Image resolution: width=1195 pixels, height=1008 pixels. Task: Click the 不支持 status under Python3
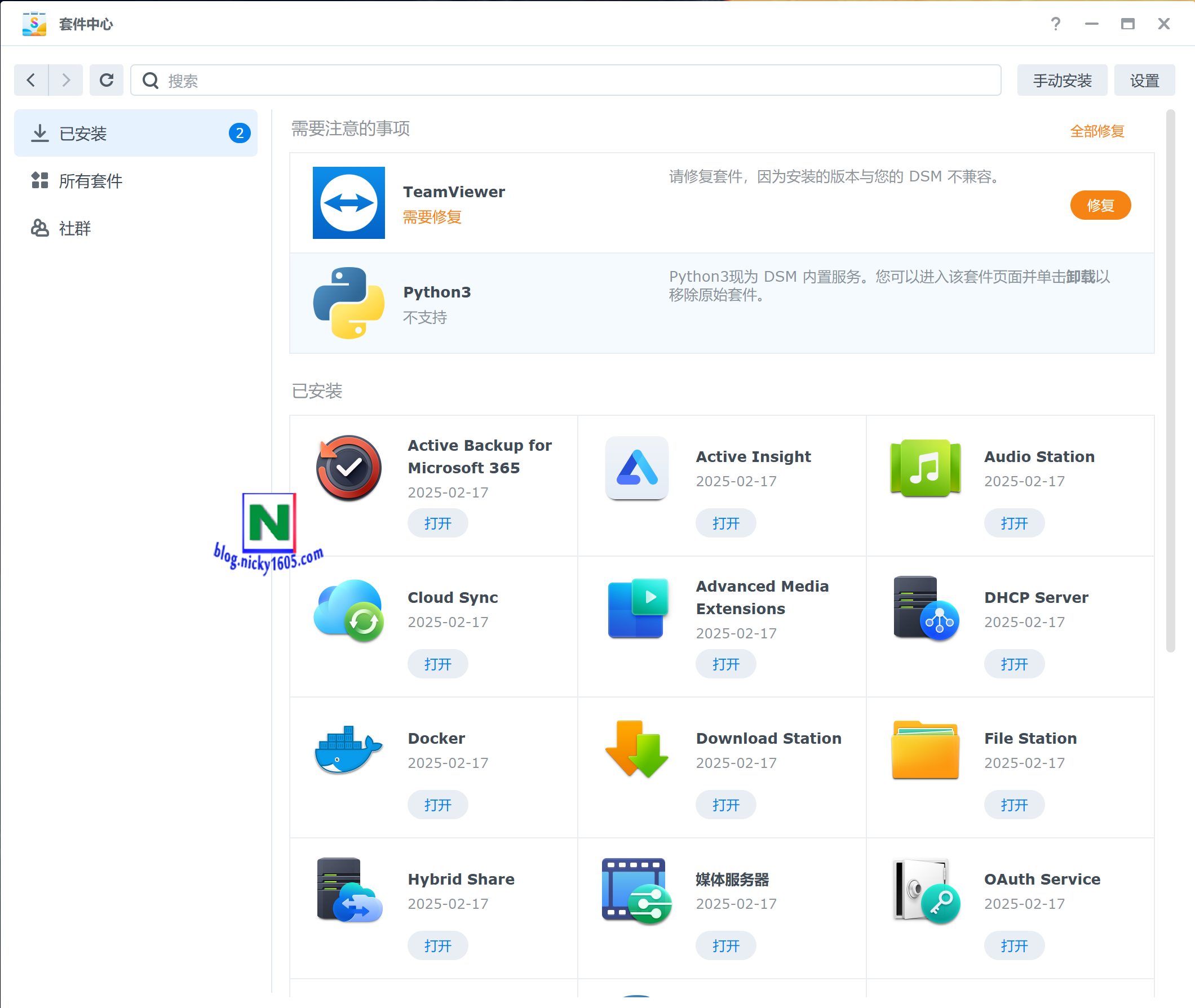425,318
